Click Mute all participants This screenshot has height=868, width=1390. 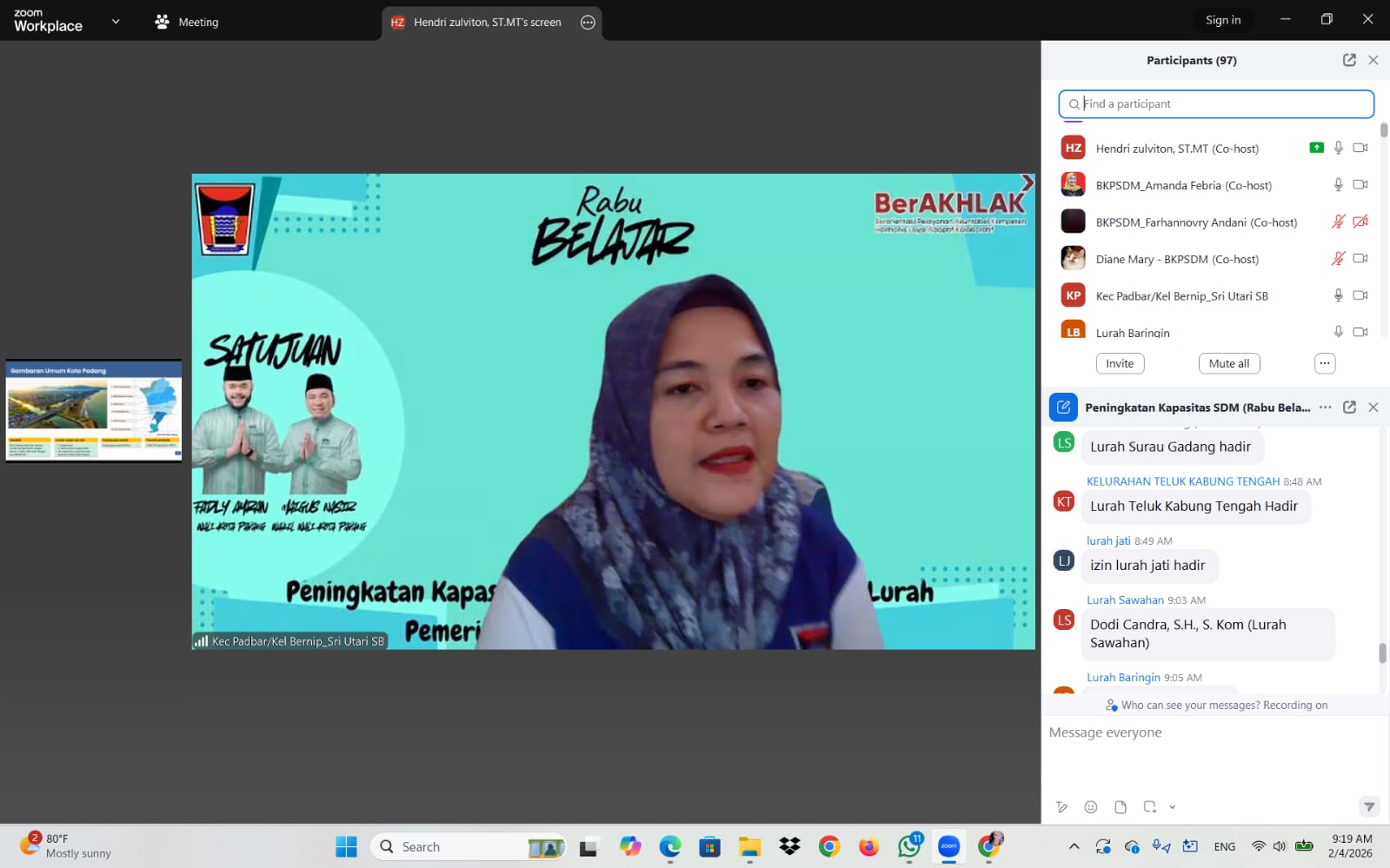[x=1229, y=363]
